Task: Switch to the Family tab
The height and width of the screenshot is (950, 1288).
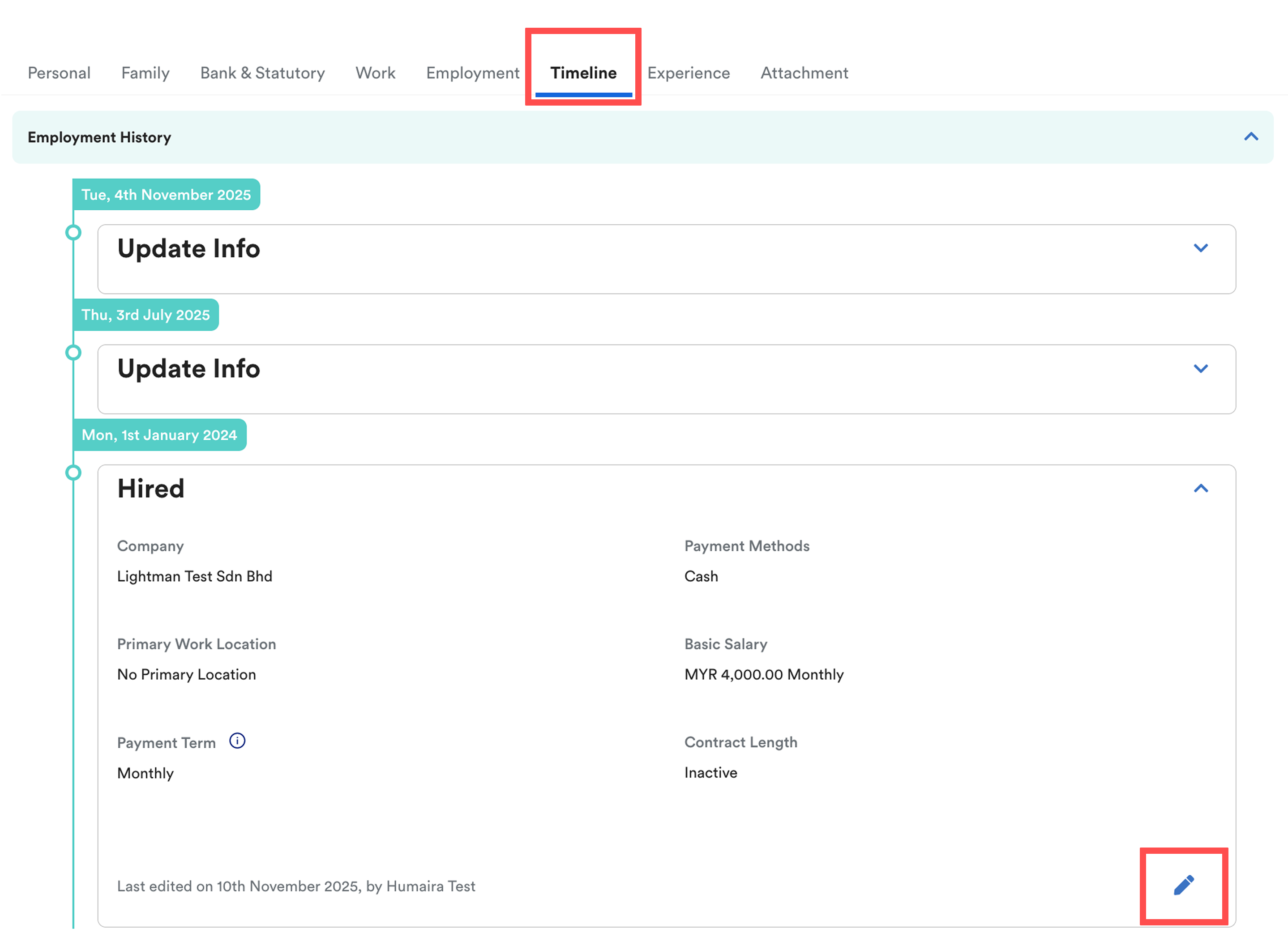Action: click(x=145, y=73)
